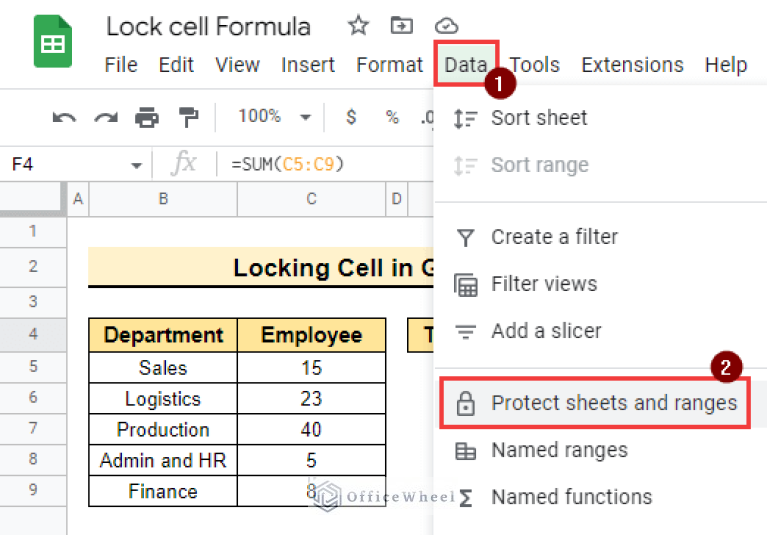Format as currency with dollar icon
The height and width of the screenshot is (535, 767).
tap(351, 117)
